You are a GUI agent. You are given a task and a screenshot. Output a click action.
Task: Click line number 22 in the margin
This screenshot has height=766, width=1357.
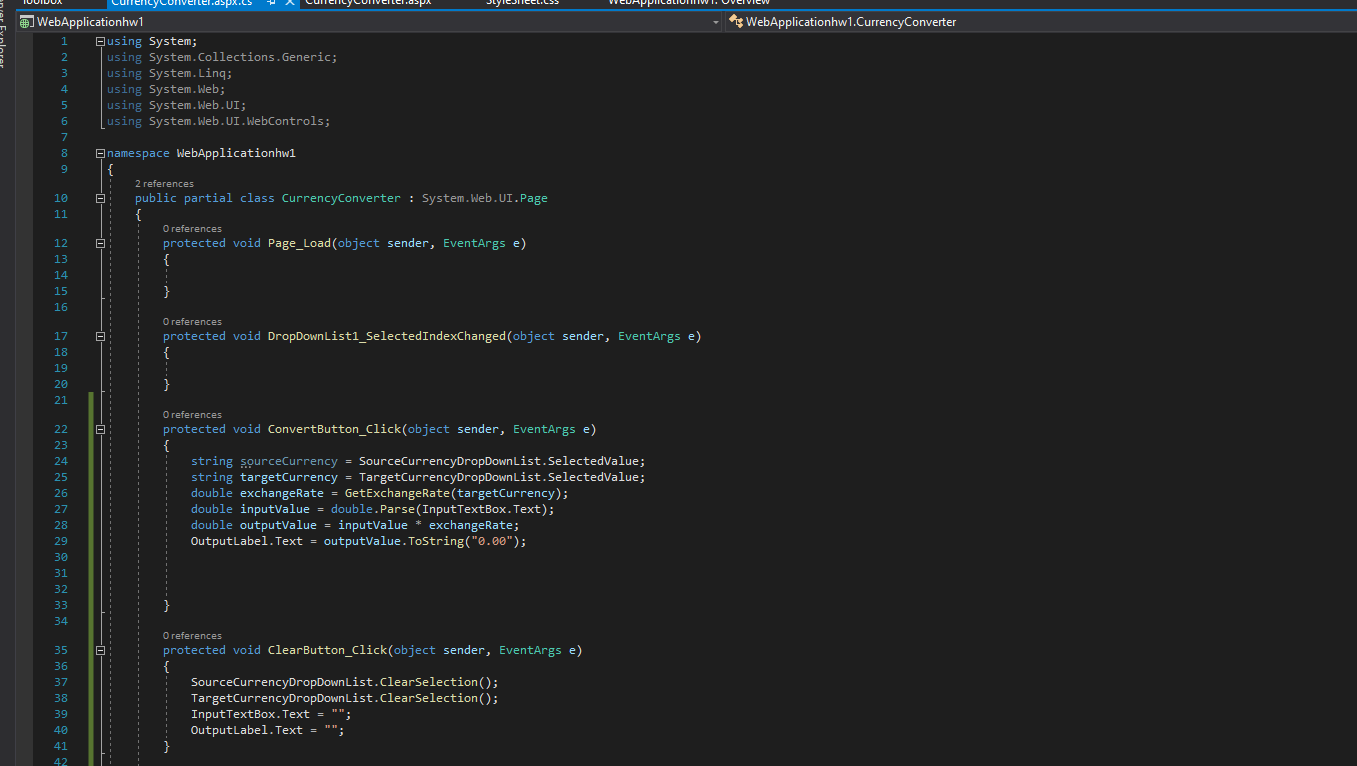coord(61,429)
